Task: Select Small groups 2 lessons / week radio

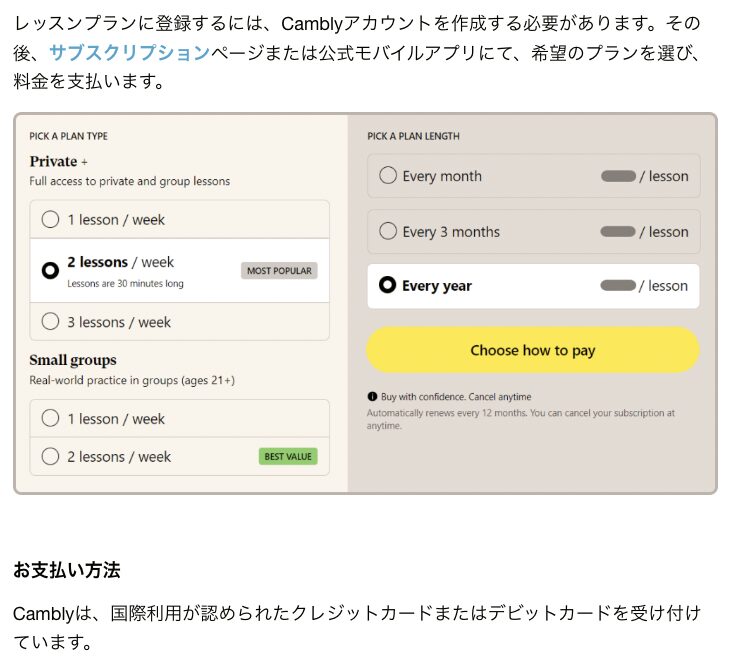Action: pyautogui.click(x=50, y=456)
